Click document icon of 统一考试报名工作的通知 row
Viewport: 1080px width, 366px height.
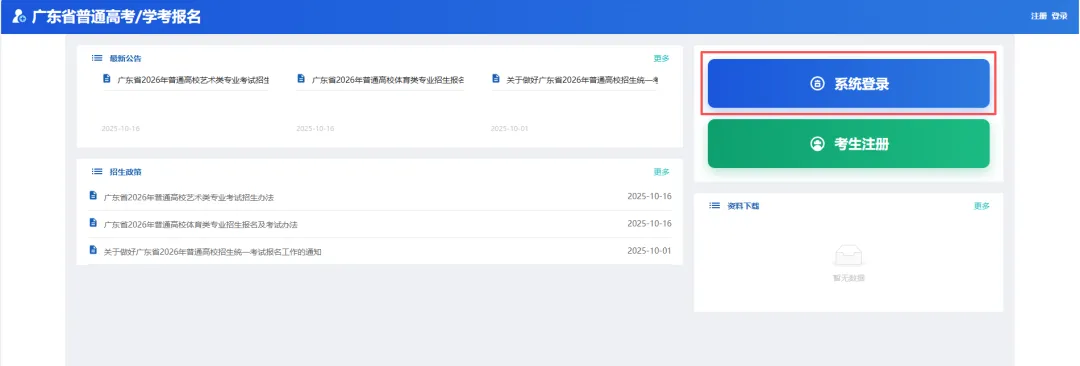tap(94, 250)
